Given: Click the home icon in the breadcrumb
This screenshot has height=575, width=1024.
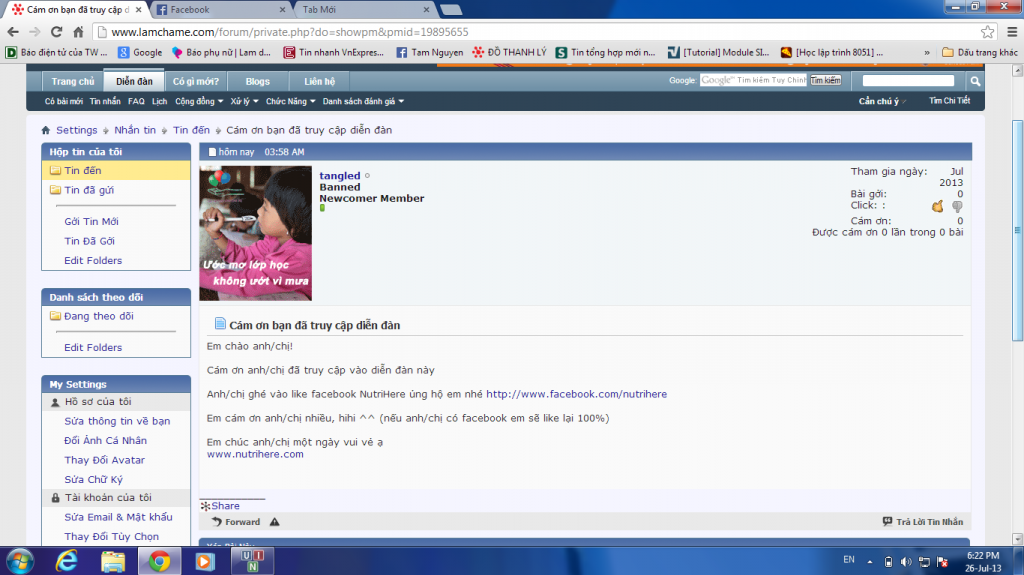Looking at the screenshot, I should pyautogui.click(x=46, y=130).
